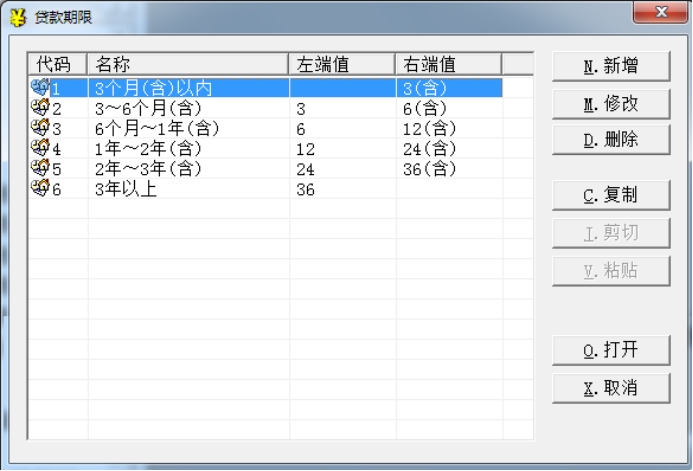The height and width of the screenshot is (471, 693).
Task: Click the row icon for code 5
Action: tap(40, 168)
